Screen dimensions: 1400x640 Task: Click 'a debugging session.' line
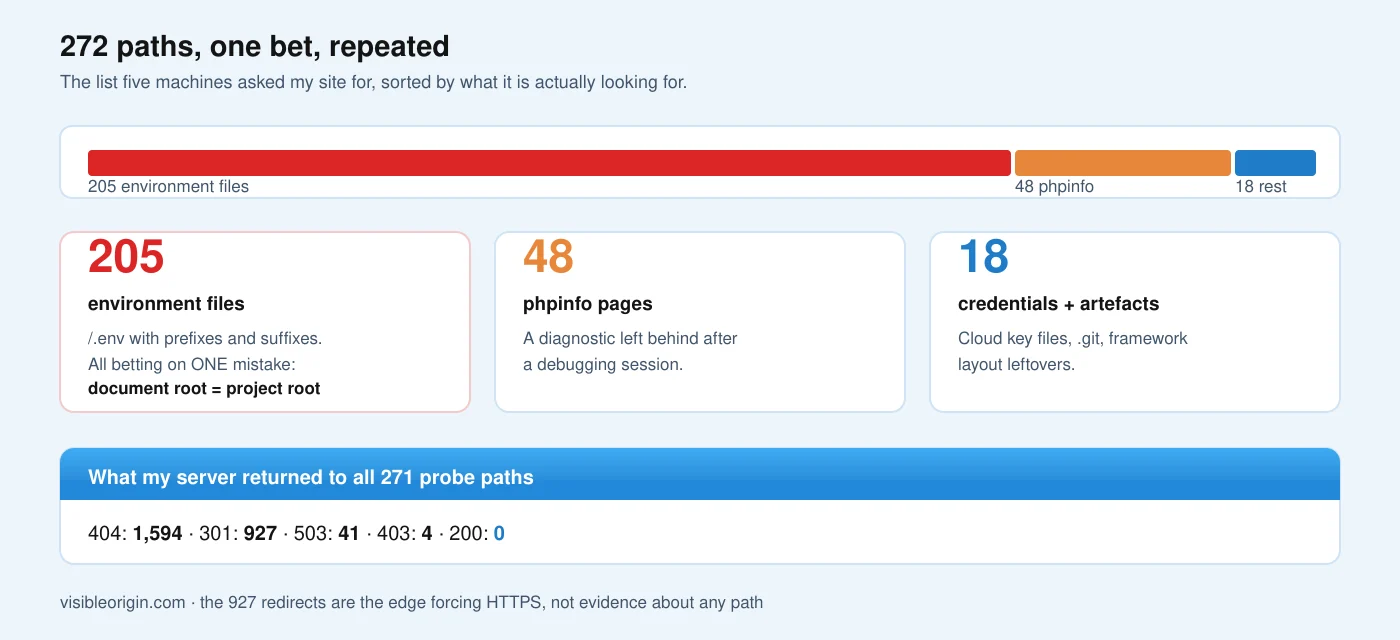pos(603,364)
